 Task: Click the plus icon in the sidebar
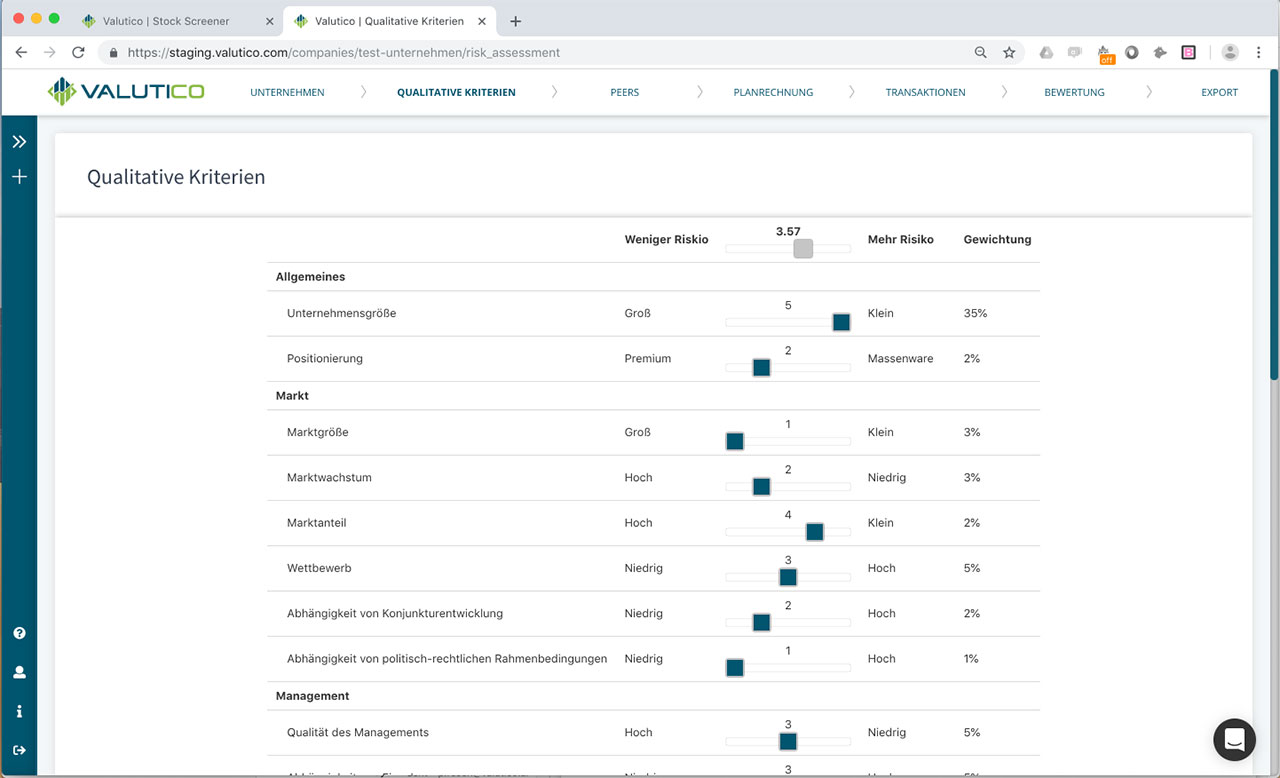coord(18,176)
